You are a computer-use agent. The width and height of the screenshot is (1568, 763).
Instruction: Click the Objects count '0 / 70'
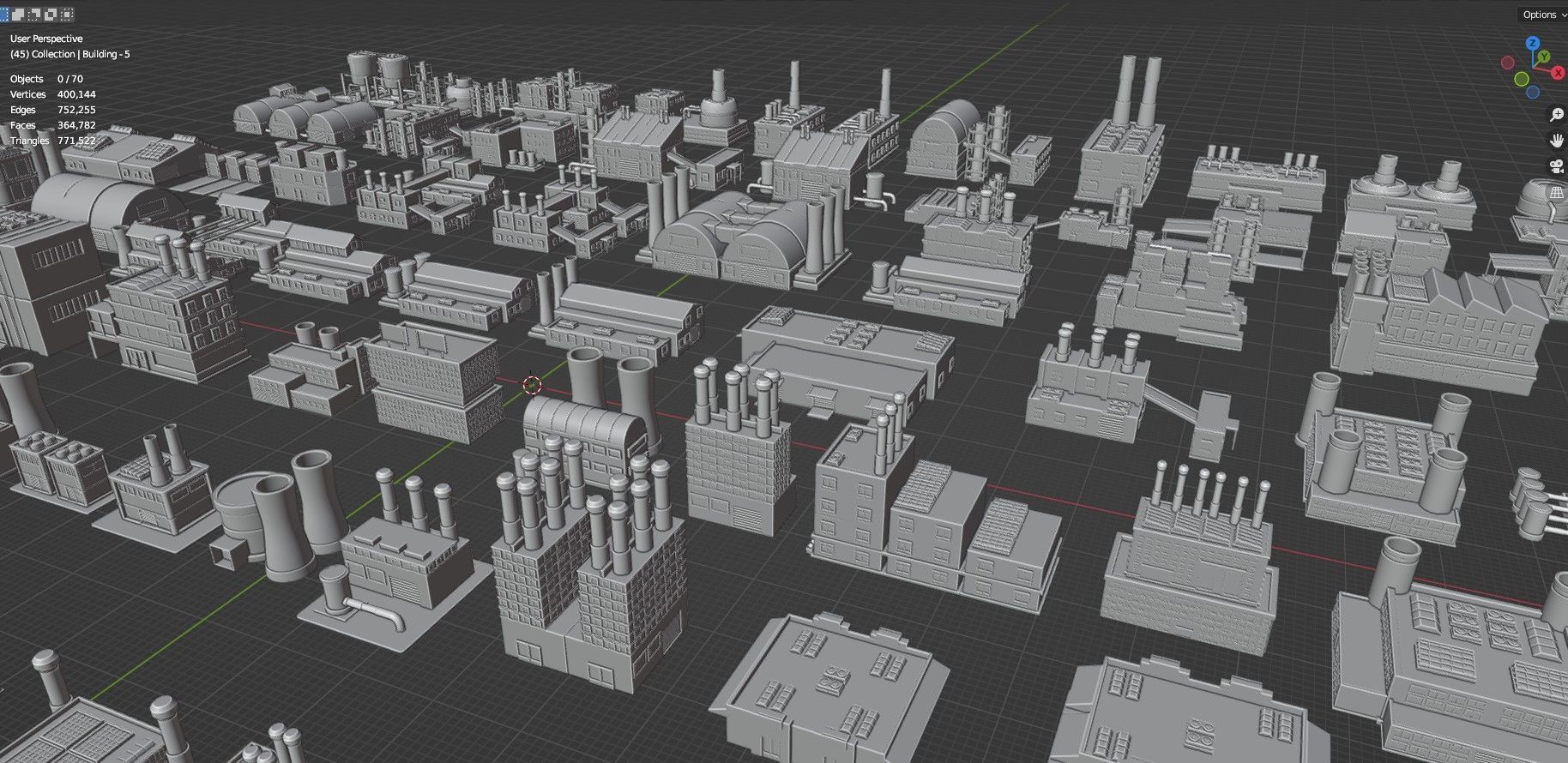pos(70,79)
